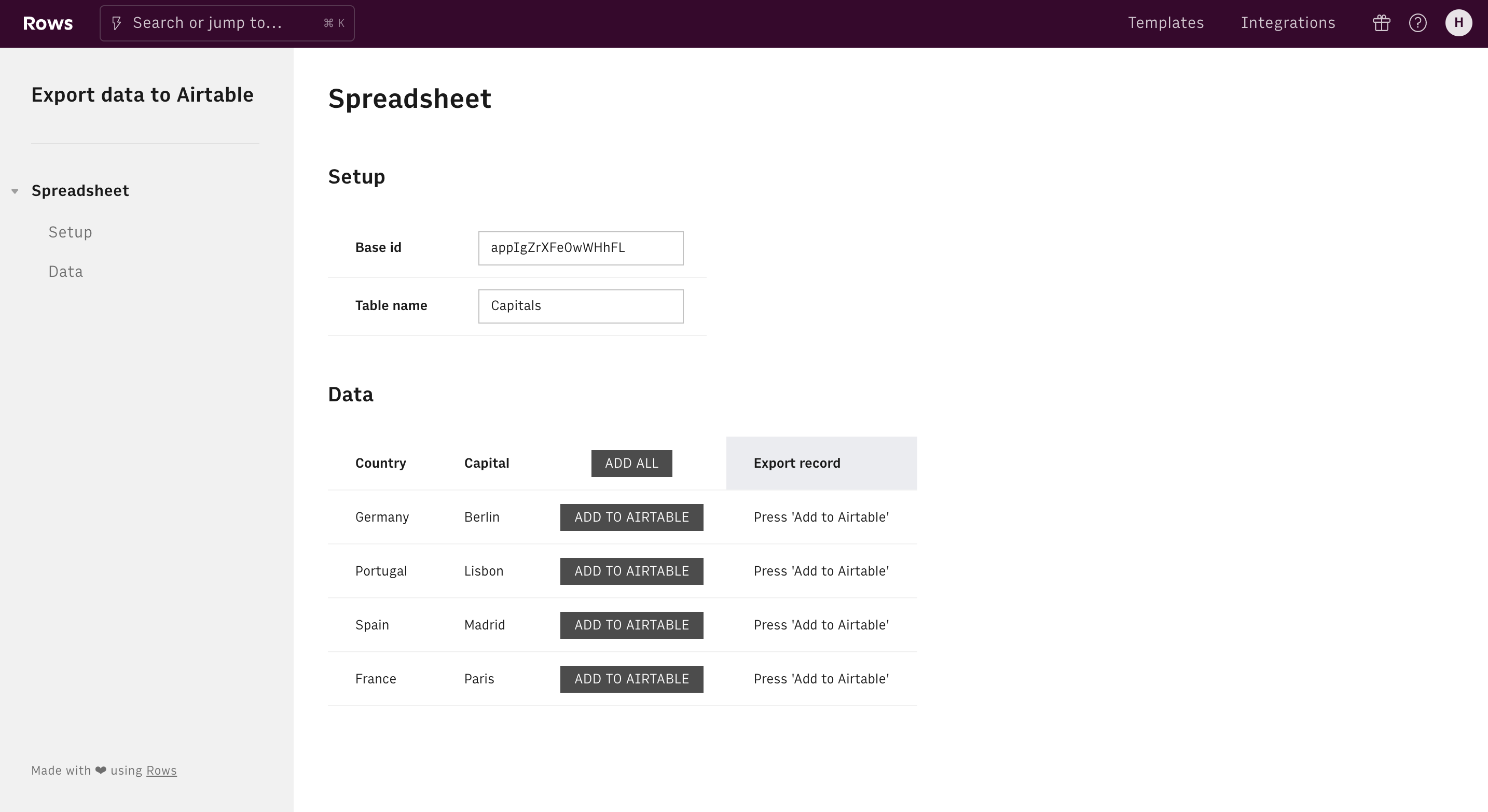Click the Base id input field
1488x812 pixels.
click(x=581, y=248)
